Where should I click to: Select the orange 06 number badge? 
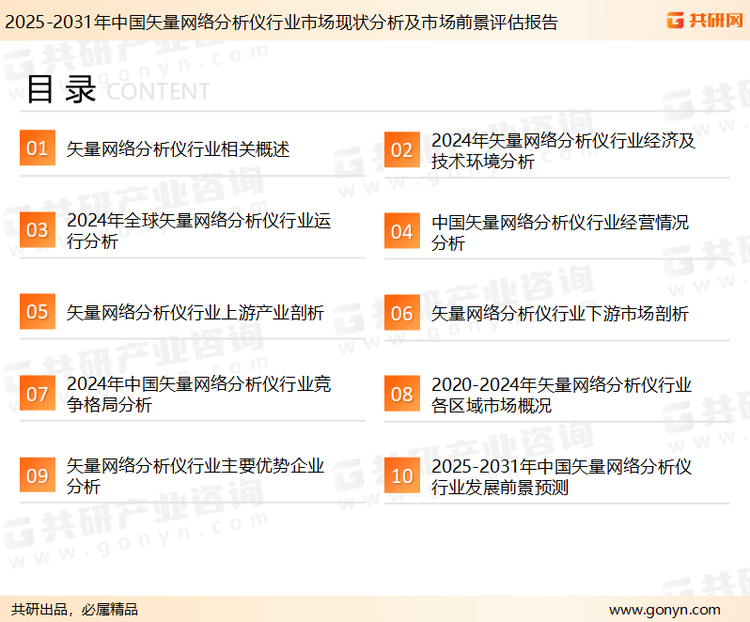pos(402,313)
